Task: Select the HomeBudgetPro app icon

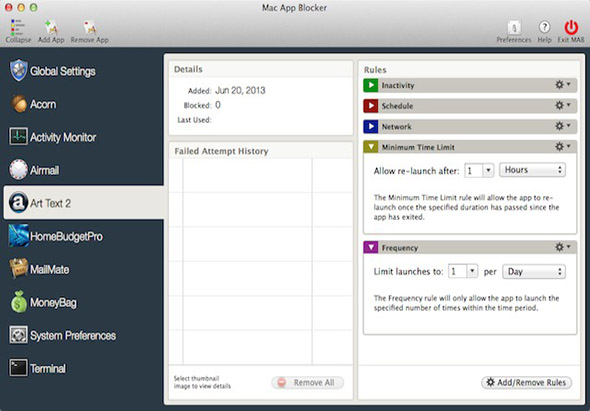Action: [18, 236]
